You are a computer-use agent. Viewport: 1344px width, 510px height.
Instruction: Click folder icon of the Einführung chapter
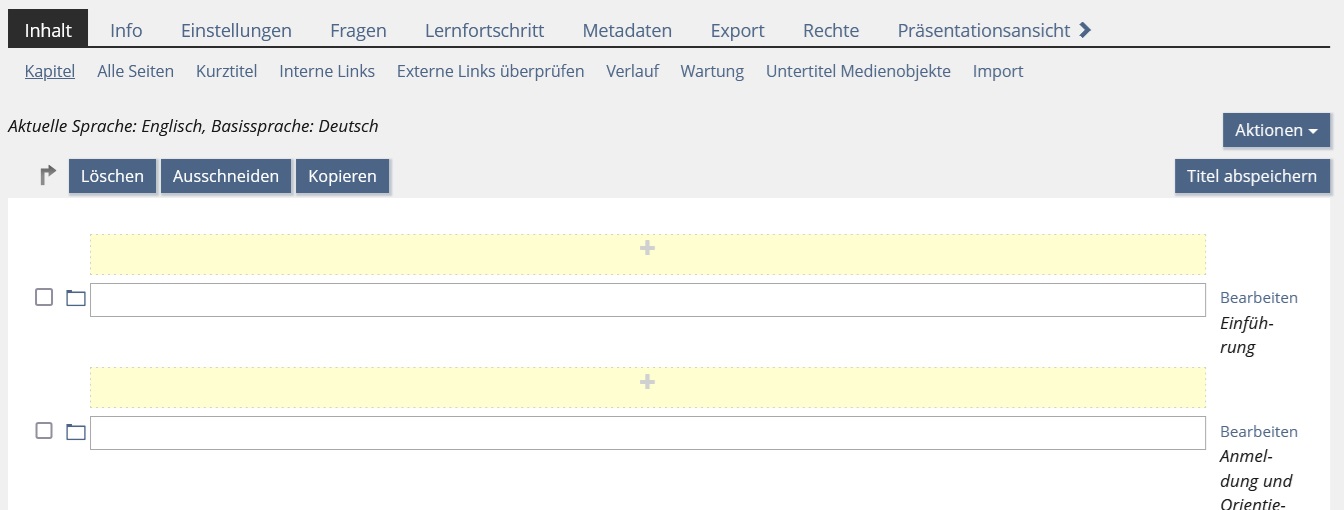76,298
